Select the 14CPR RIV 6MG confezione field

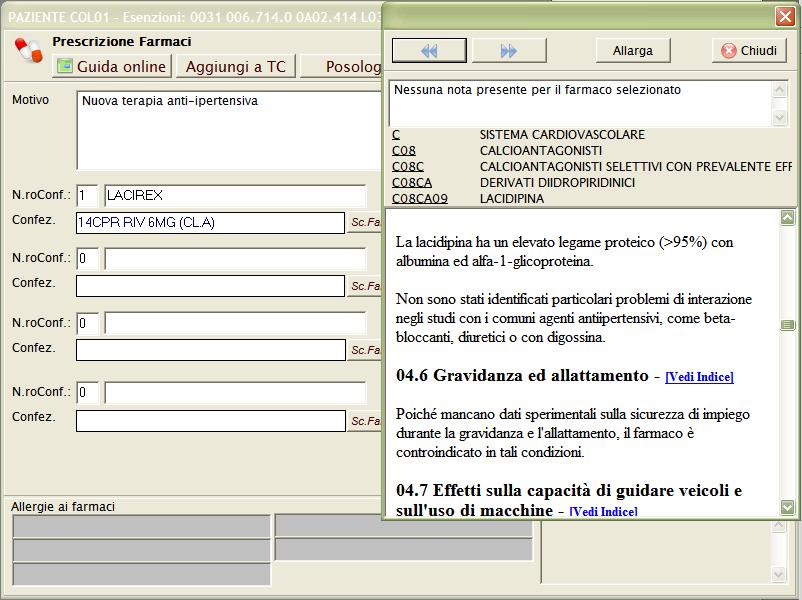(x=210, y=222)
